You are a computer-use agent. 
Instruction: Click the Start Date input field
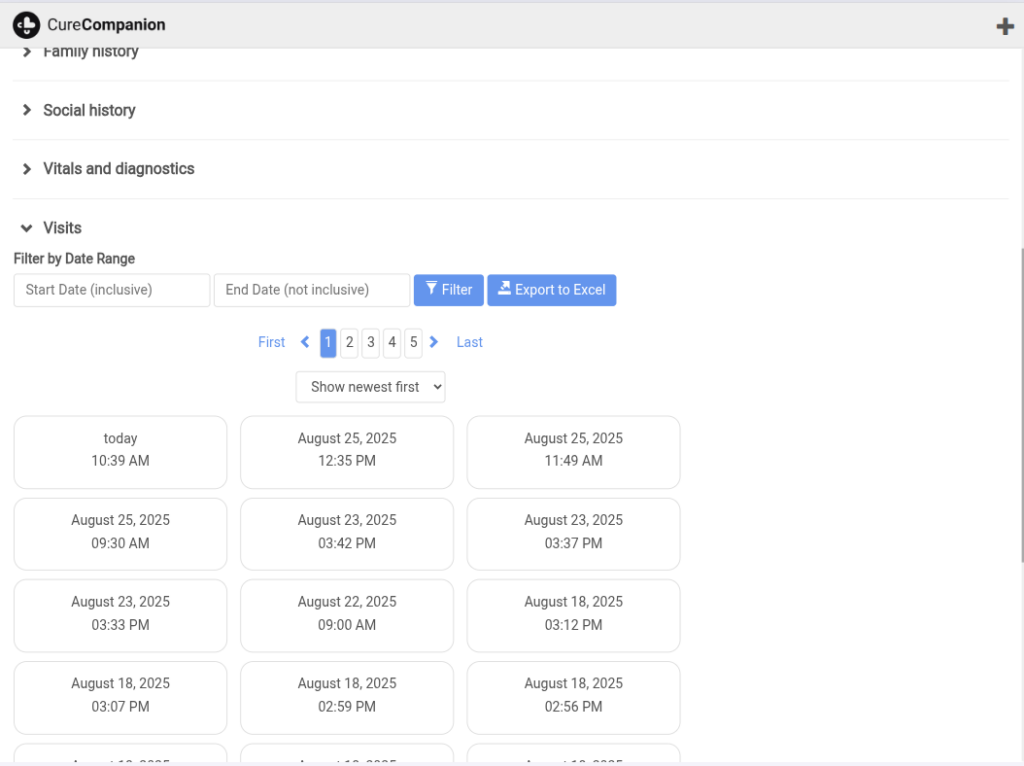click(x=112, y=290)
